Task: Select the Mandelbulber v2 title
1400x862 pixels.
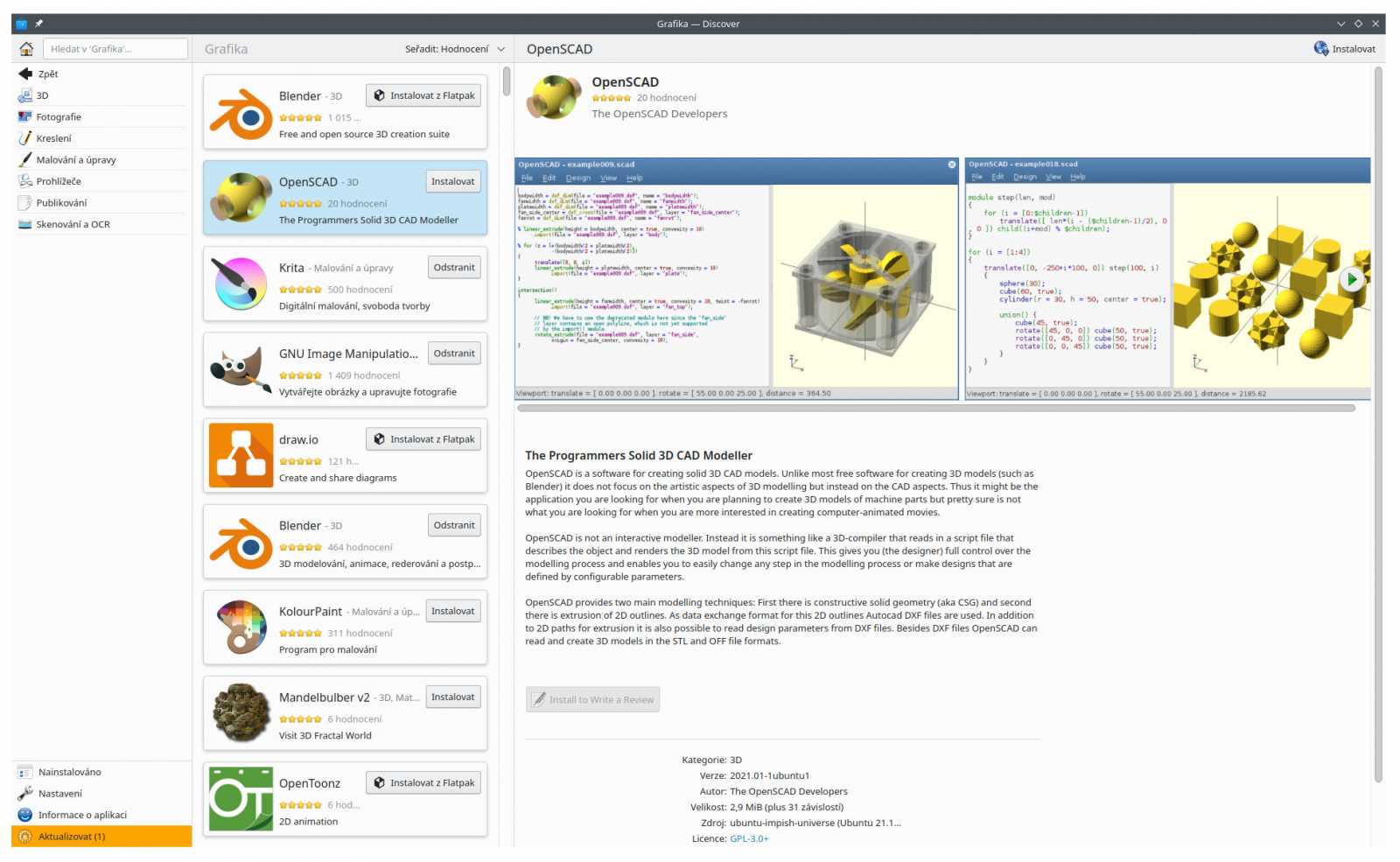Action: [x=324, y=697]
